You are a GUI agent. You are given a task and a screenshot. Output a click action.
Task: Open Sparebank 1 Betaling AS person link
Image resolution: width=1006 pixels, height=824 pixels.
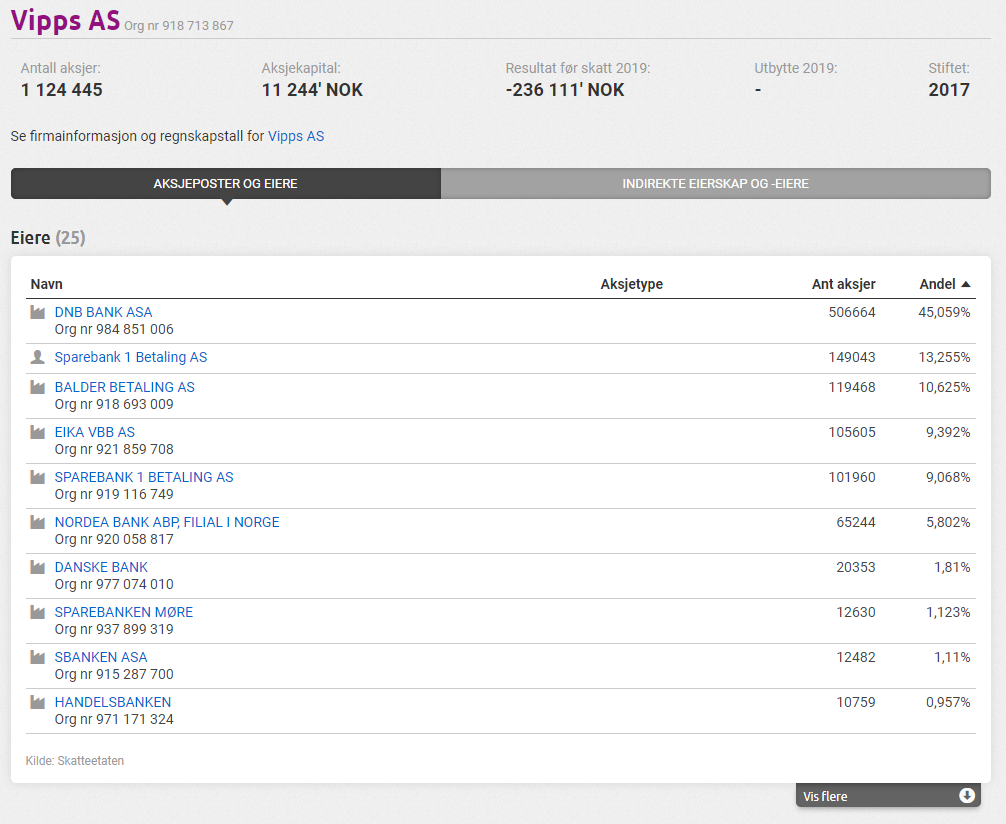pos(131,357)
